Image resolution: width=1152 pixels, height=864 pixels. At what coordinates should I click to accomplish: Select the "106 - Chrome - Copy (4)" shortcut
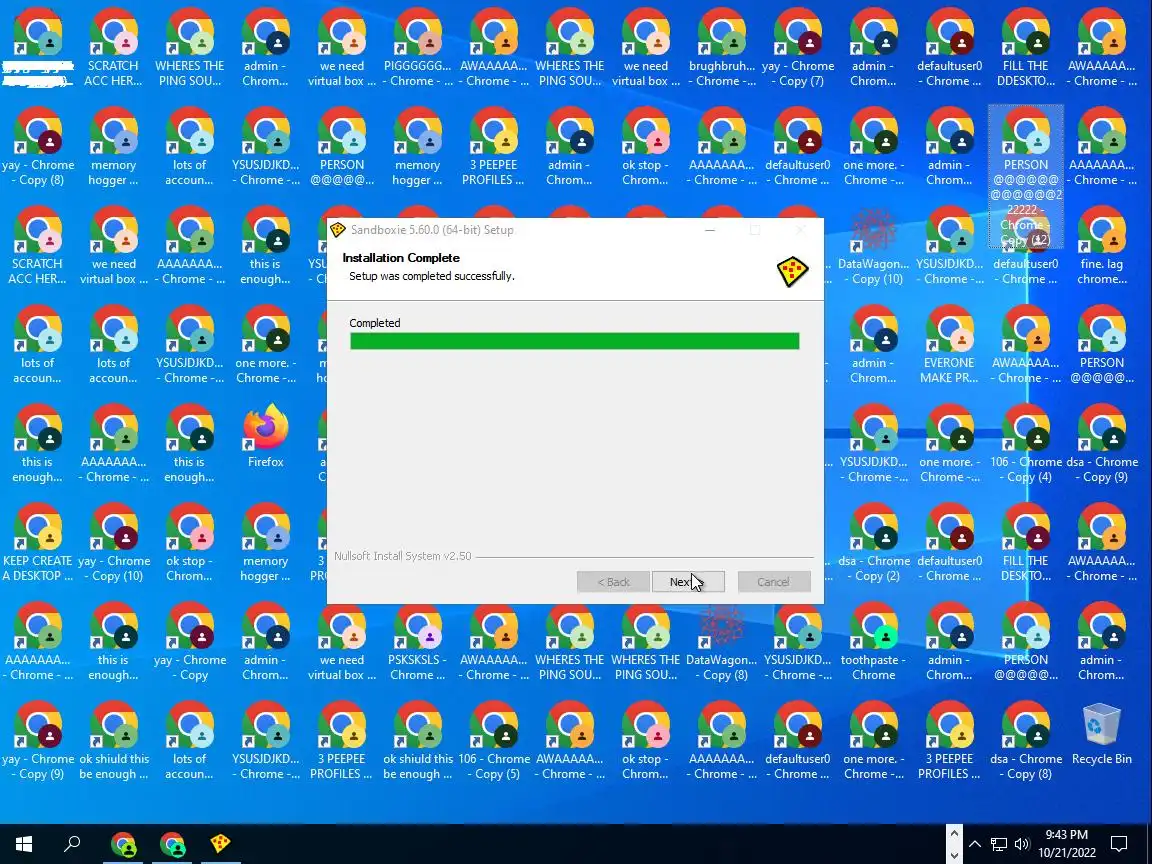[x=1026, y=444]
